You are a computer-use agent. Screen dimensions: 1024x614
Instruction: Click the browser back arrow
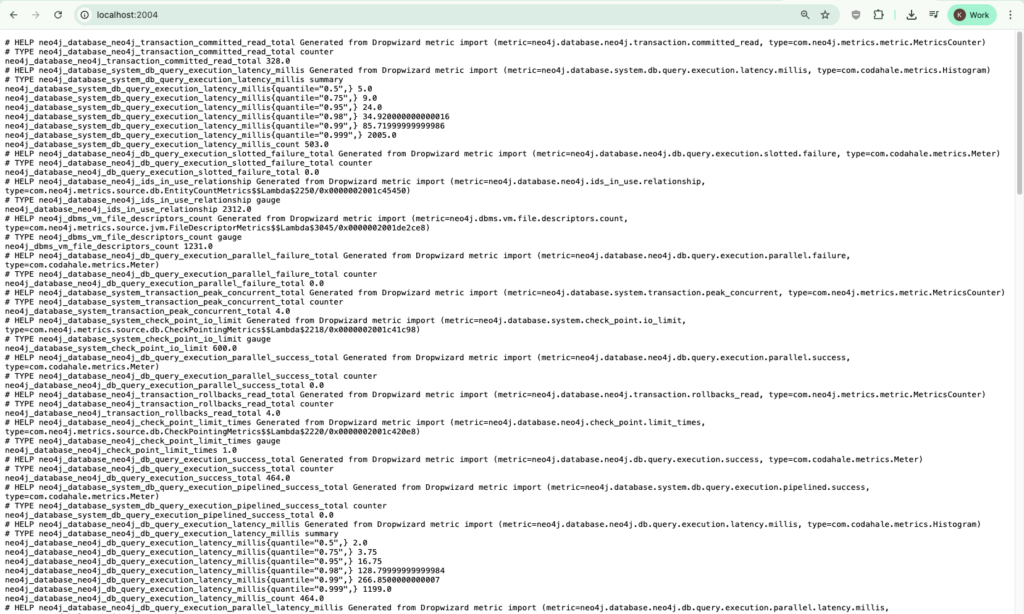(x=14, y=15)
